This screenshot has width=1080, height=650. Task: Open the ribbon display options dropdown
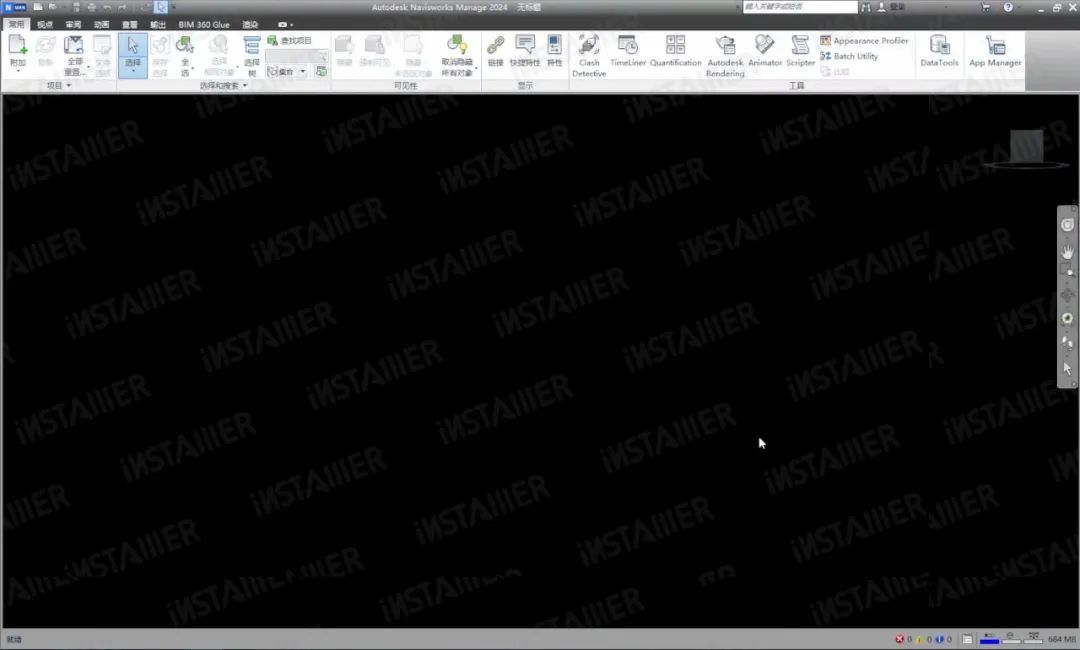coord(285,24)
